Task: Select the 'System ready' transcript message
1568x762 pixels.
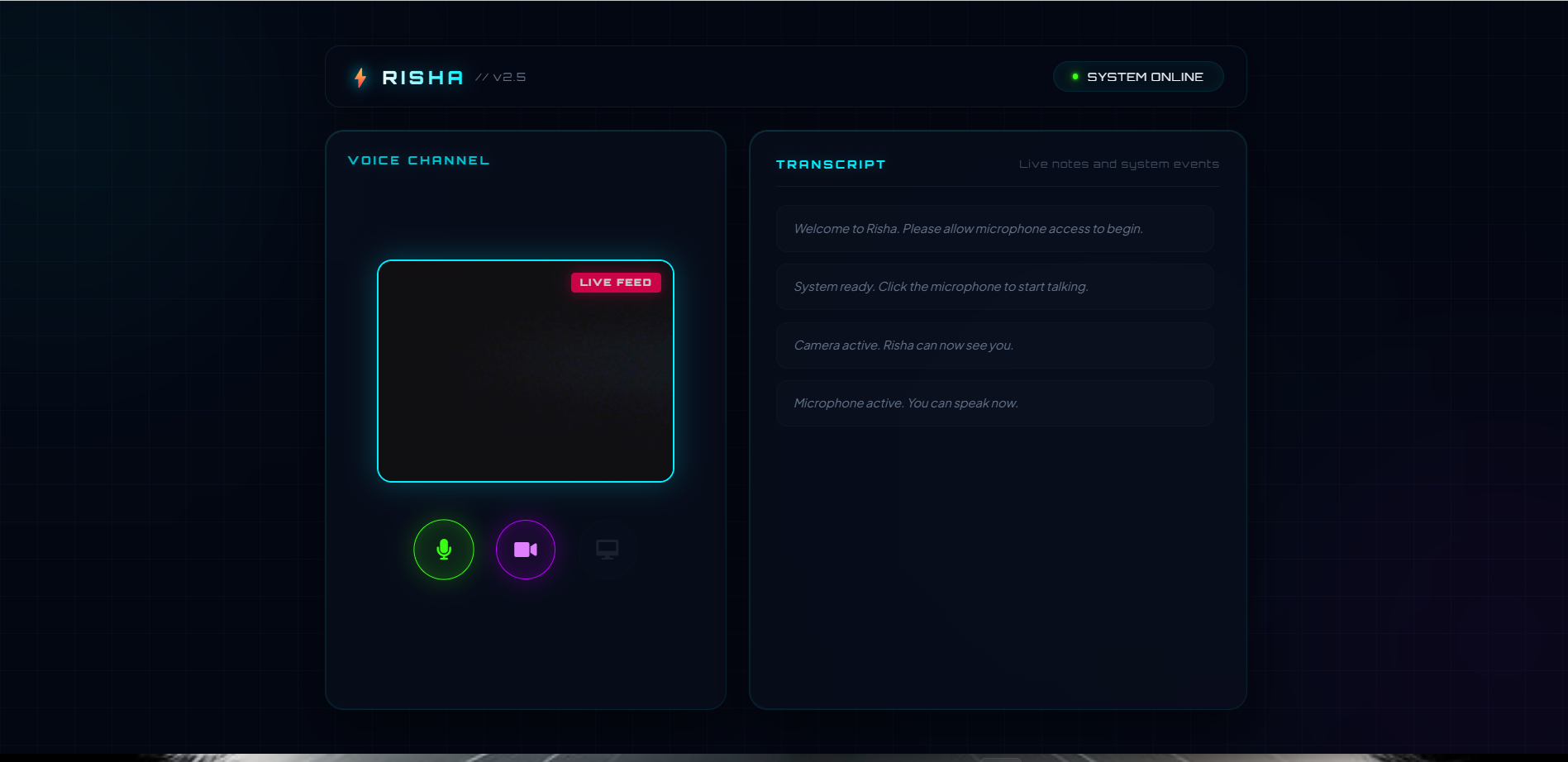Action: tap(995, 287)
